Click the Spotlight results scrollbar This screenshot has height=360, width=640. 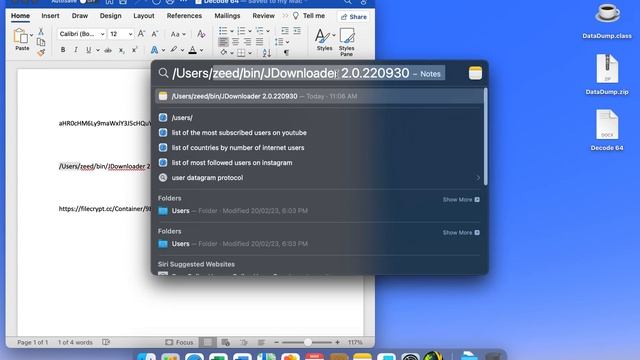point(485,137)
